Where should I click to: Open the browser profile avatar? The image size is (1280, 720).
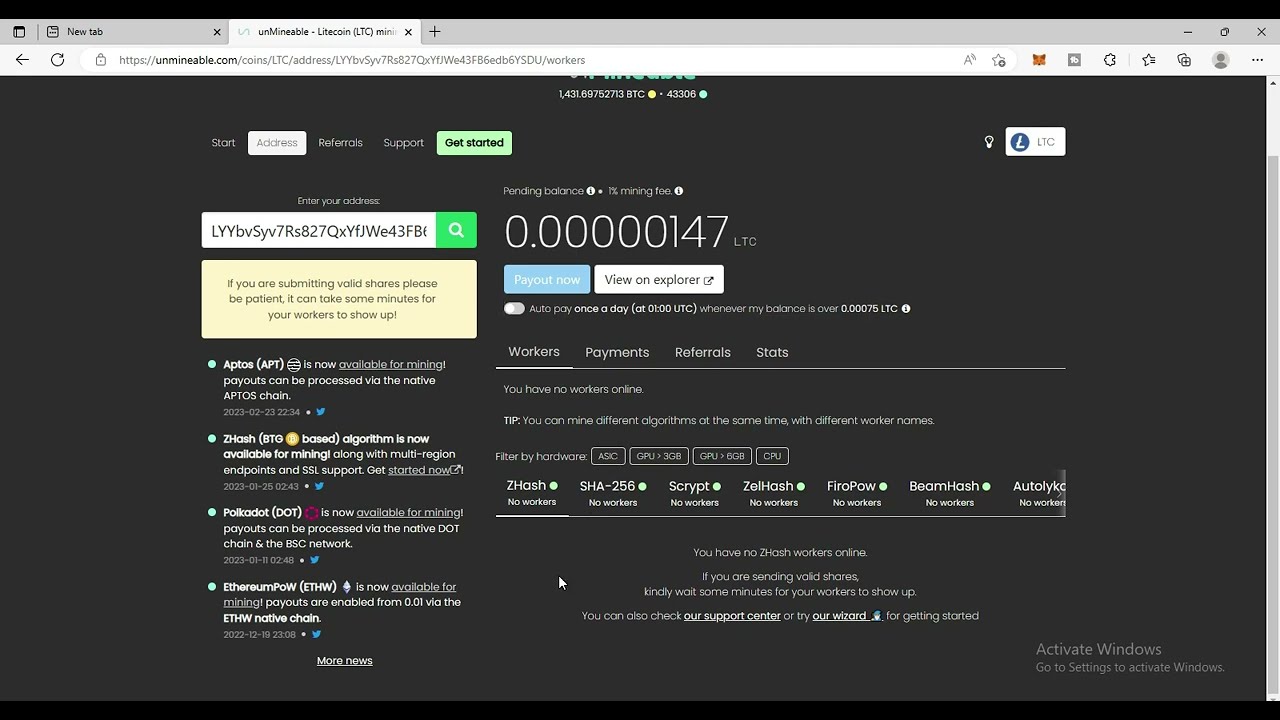click(1220, 60)
